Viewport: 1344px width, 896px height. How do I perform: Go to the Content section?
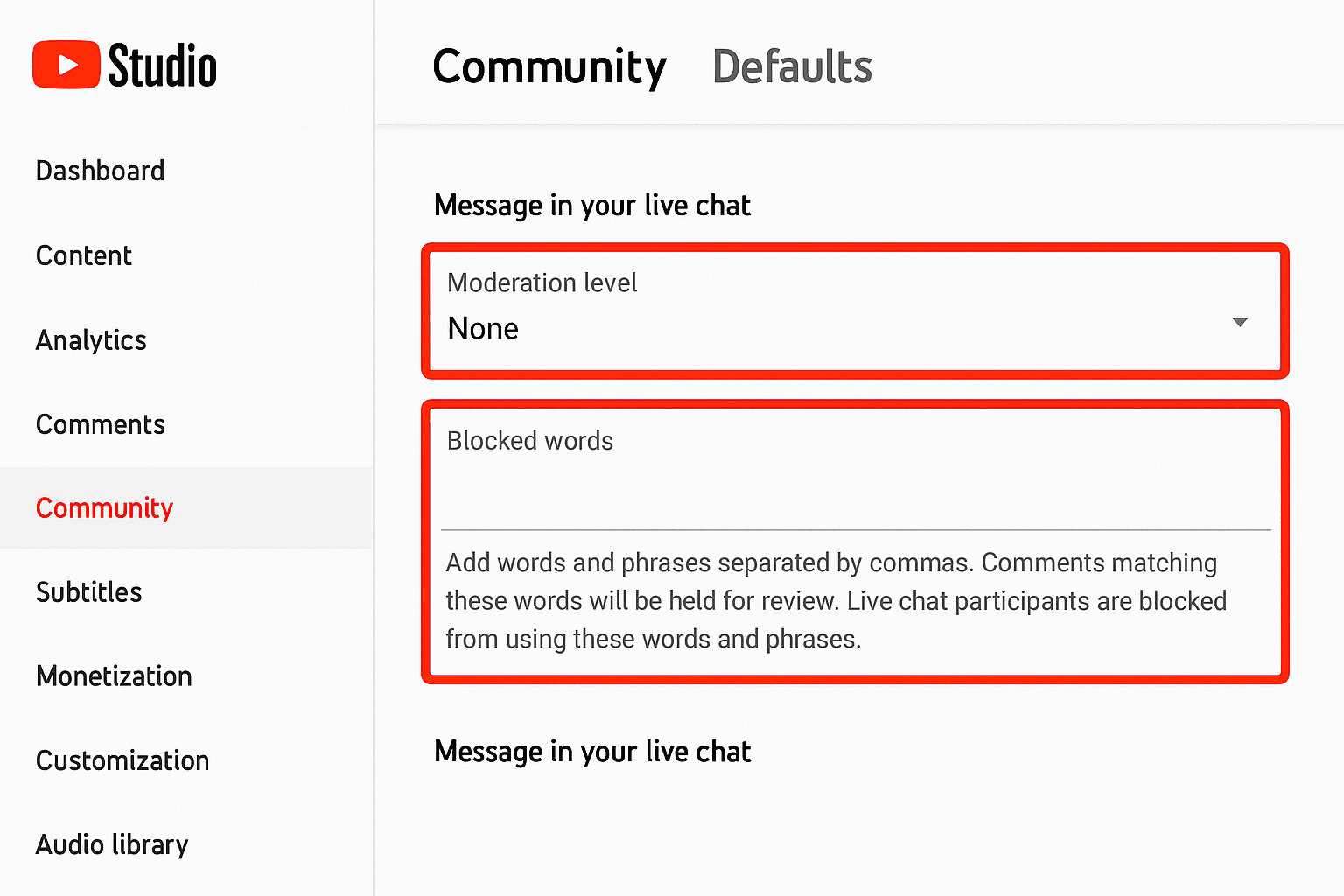click(x=84, y=255)
